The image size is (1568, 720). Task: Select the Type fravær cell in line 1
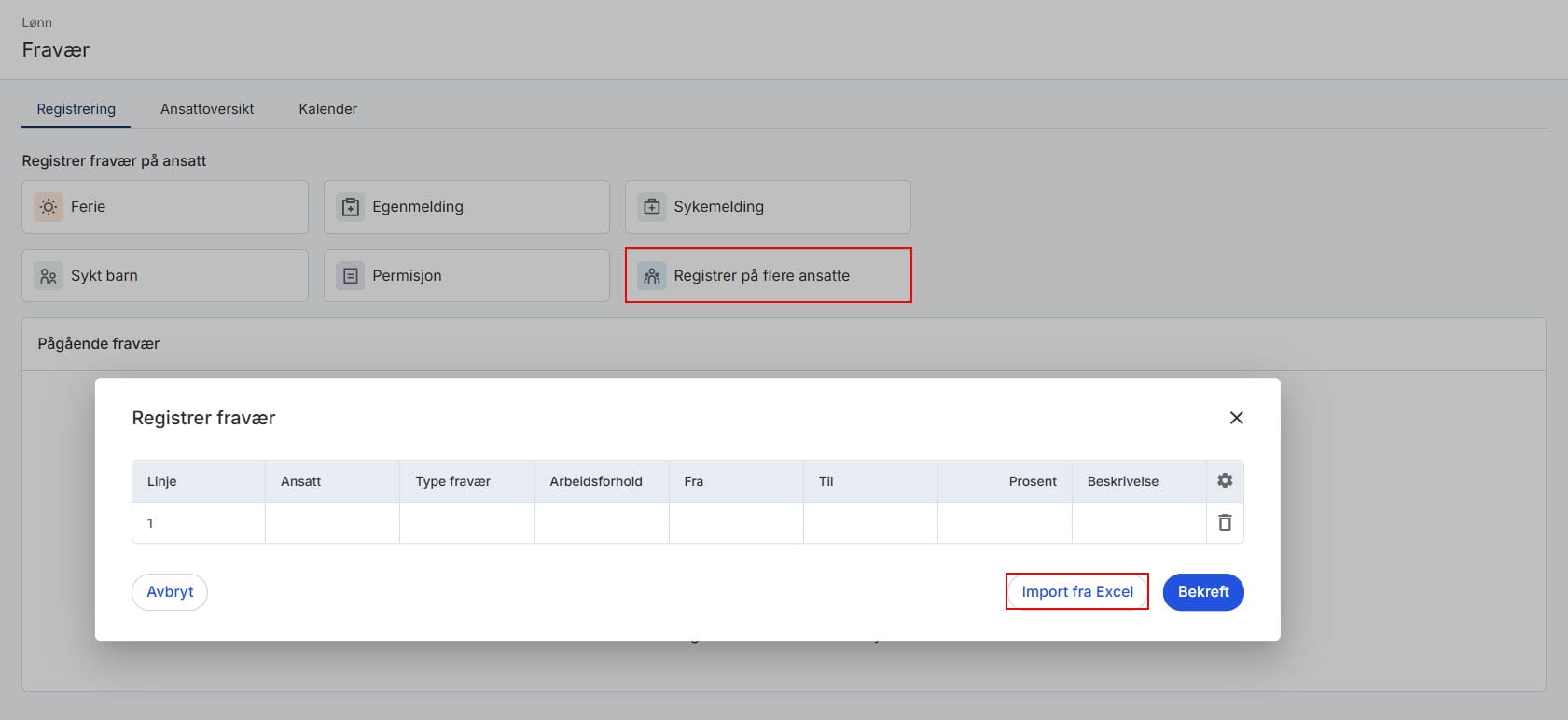[467, 523]
